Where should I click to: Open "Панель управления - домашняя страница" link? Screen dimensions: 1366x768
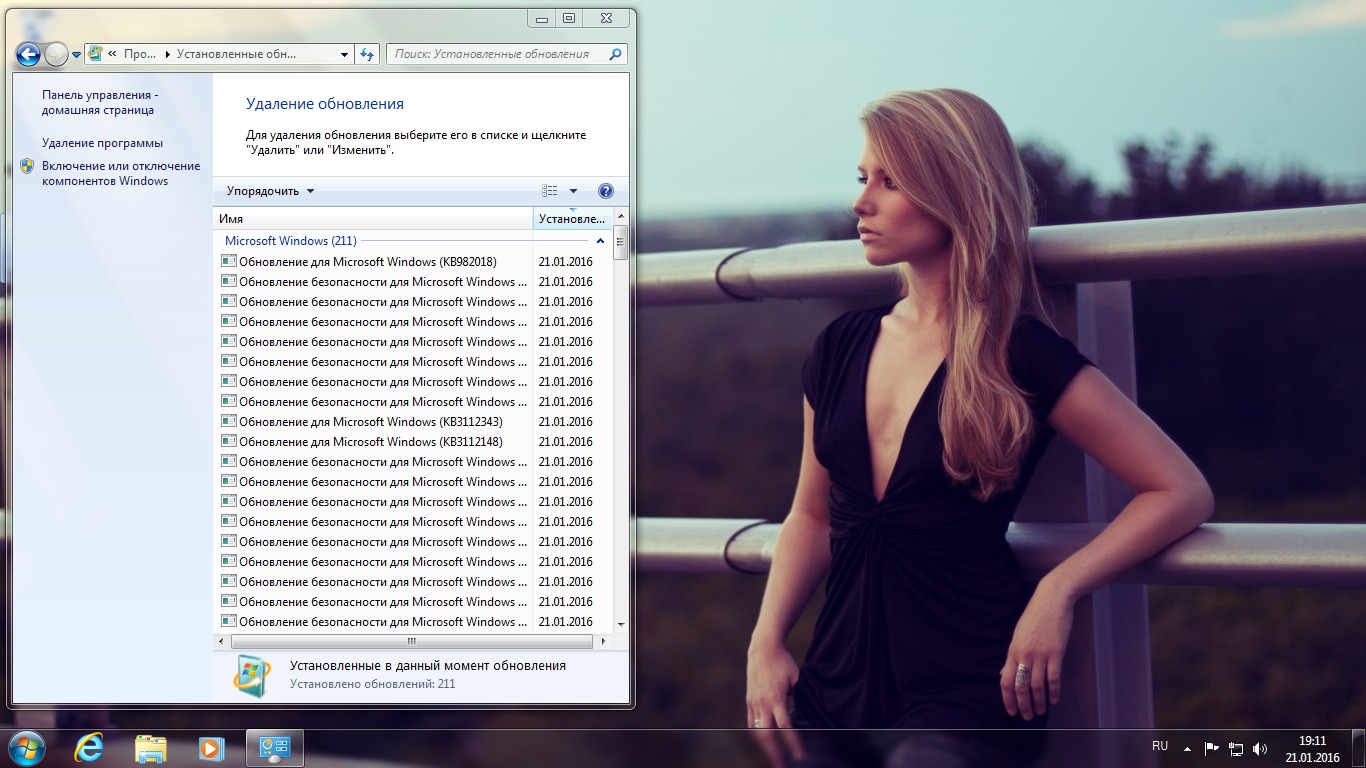pyautogui.click(x=100, y=102)
